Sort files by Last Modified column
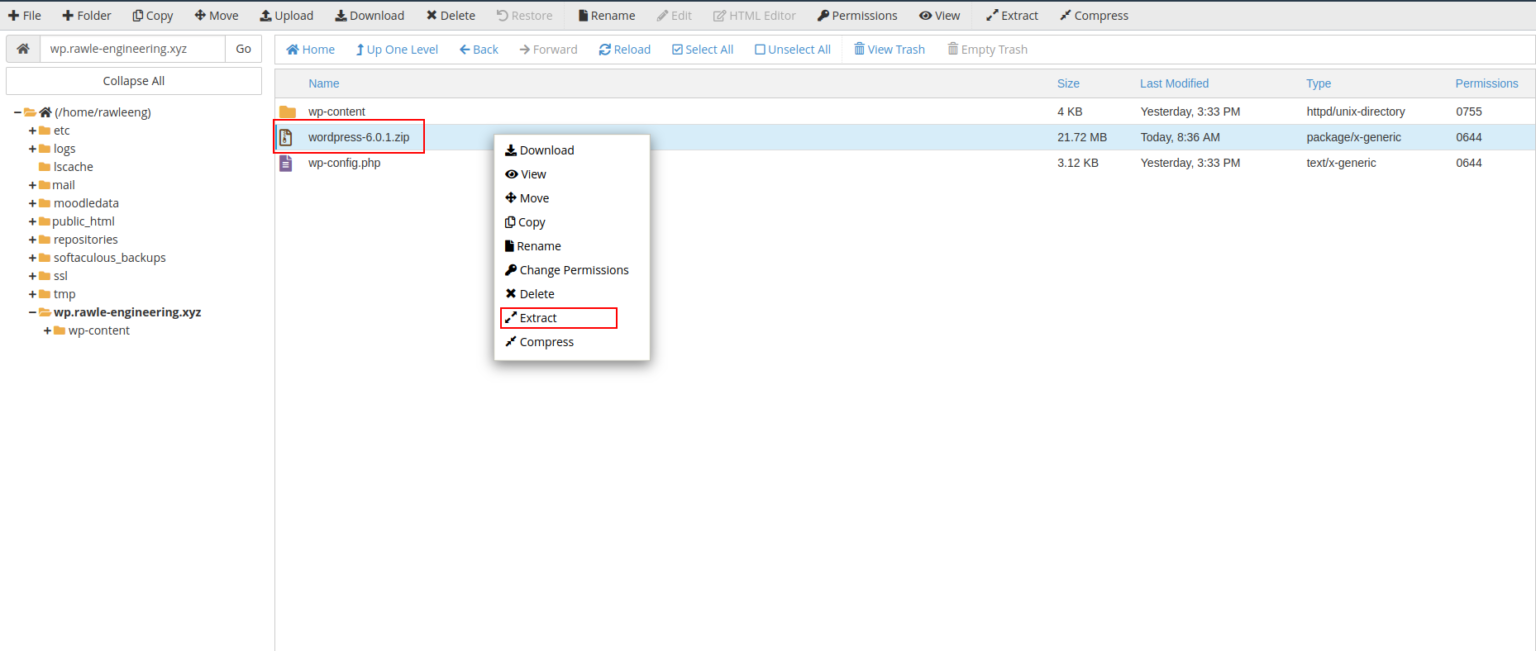The height and width of the screenshot is (651, 1536). (1174, 84)
